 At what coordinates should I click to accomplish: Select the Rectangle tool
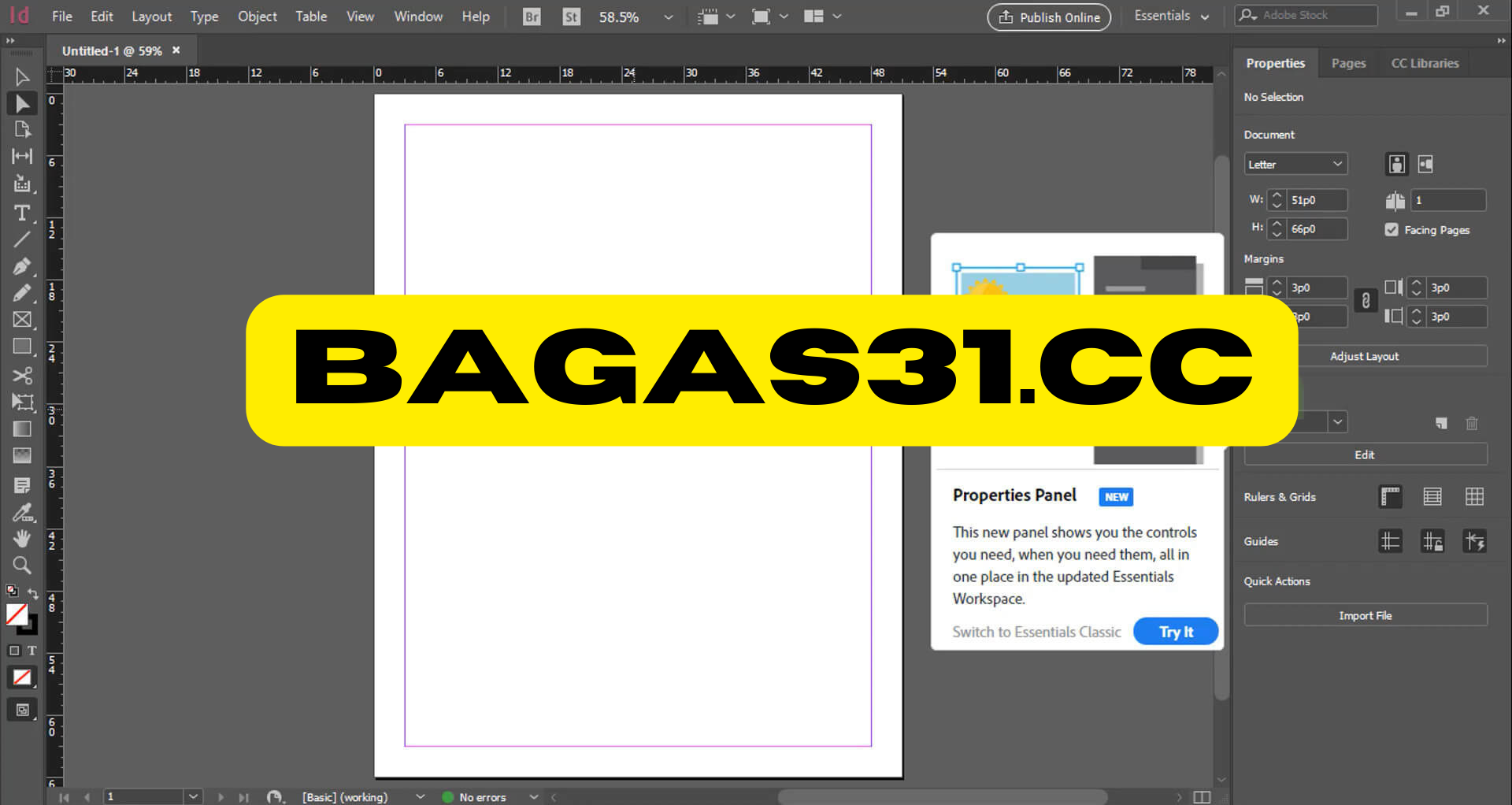pos(21,347)
